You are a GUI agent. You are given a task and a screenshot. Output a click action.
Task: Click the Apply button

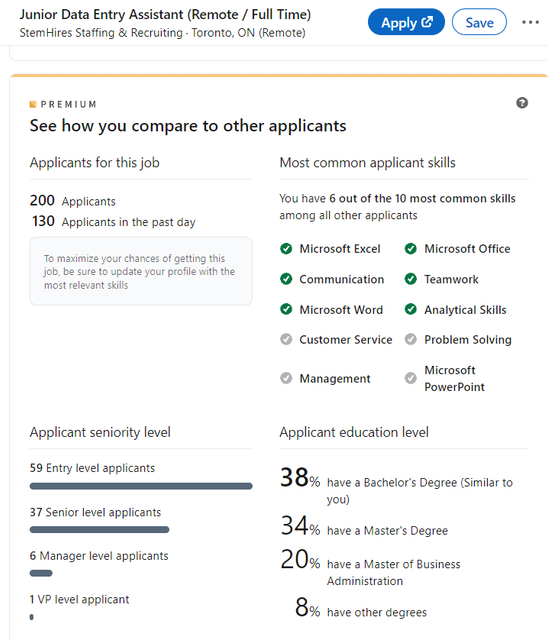[x=406, y=22]
